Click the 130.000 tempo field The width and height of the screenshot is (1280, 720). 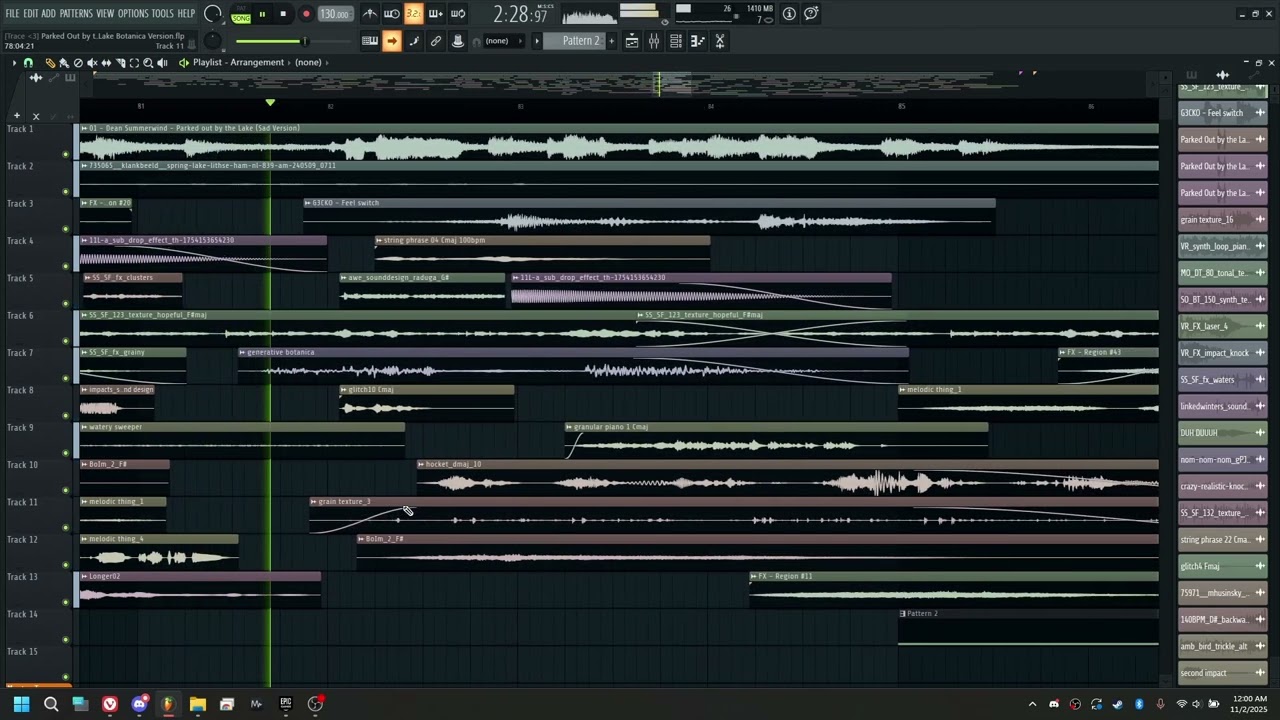coord(335,14)
